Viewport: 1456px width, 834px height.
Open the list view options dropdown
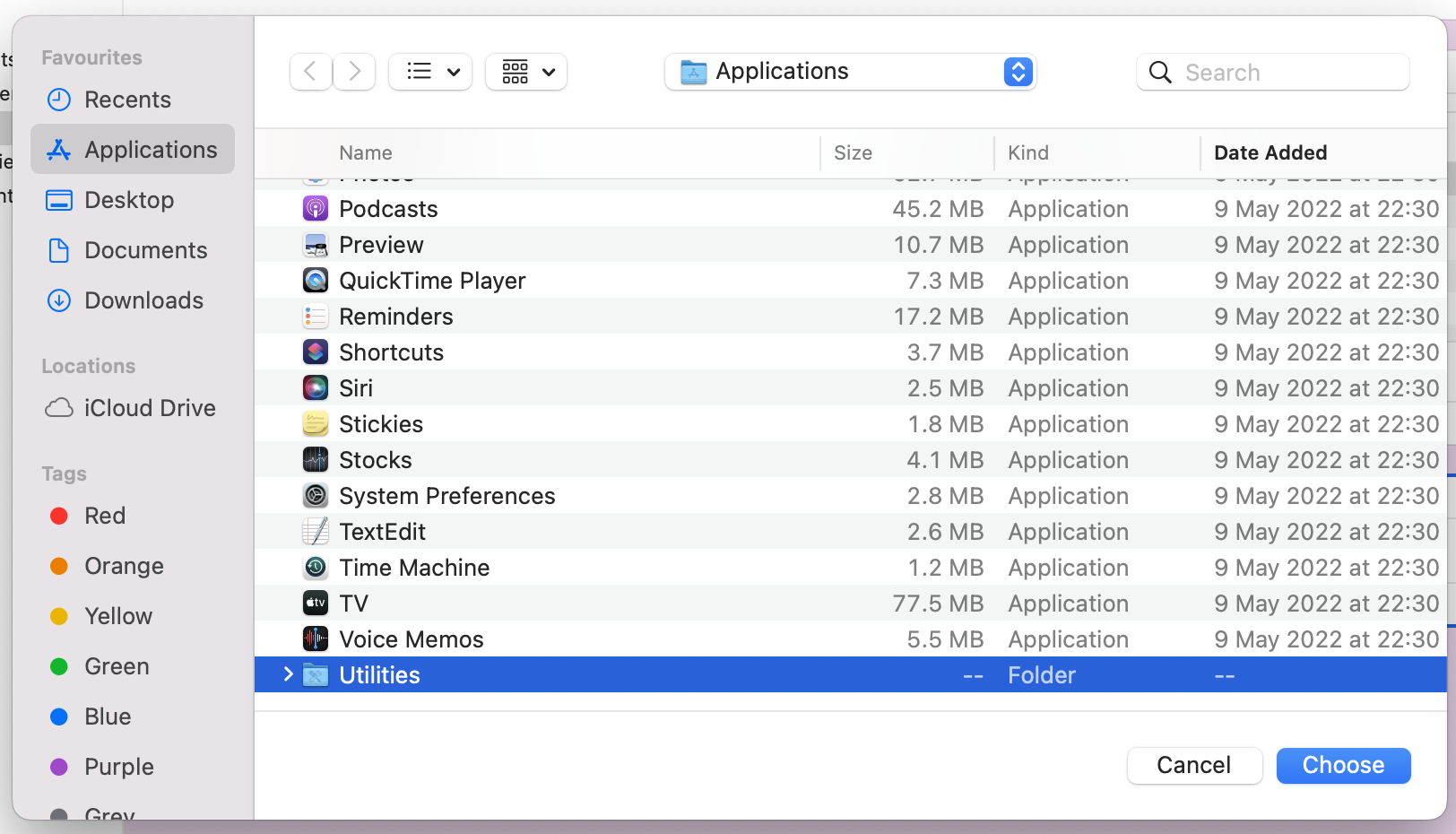(x=430, y=72)
